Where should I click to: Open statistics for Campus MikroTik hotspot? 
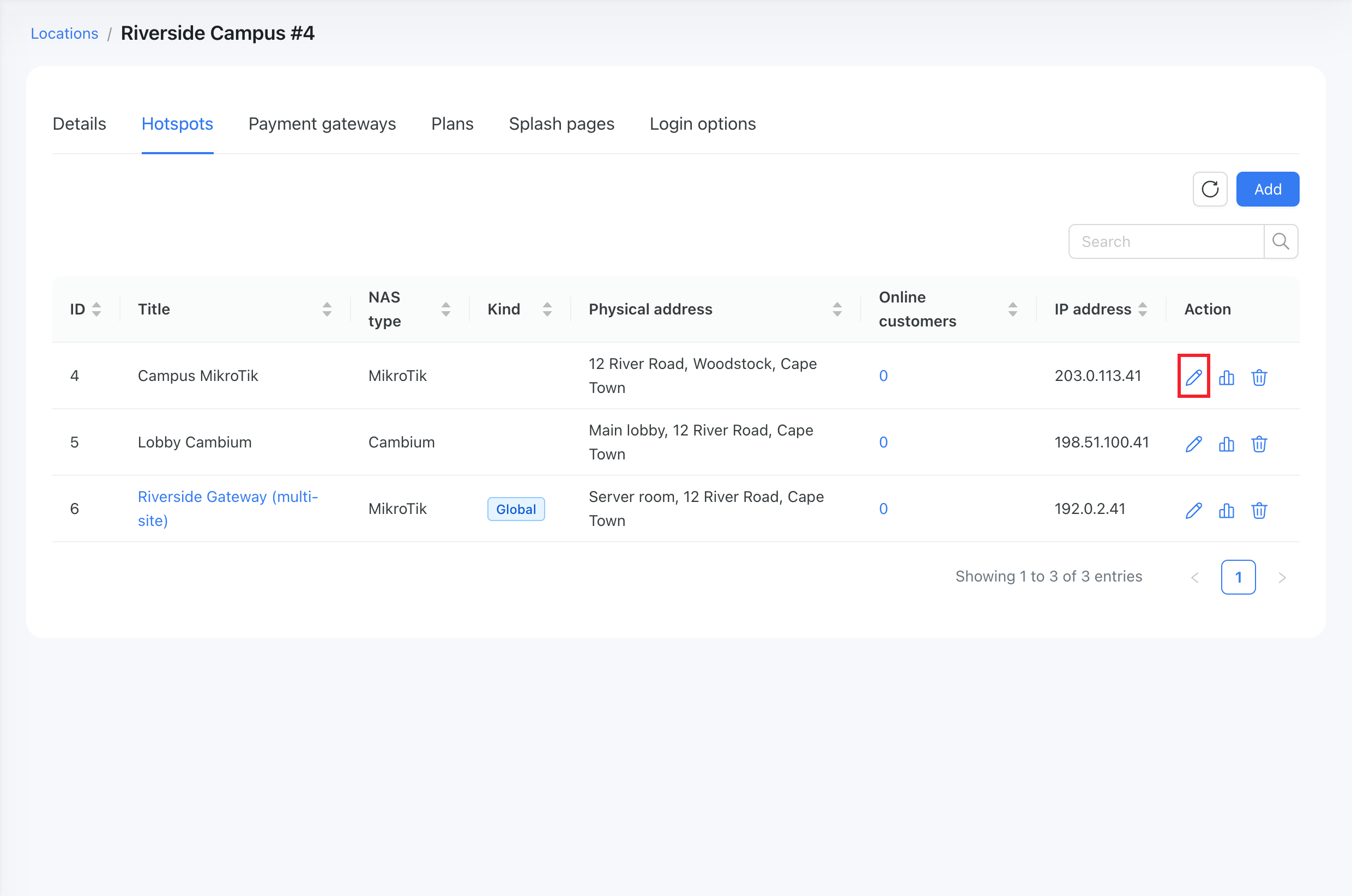tap(1226, 377)
